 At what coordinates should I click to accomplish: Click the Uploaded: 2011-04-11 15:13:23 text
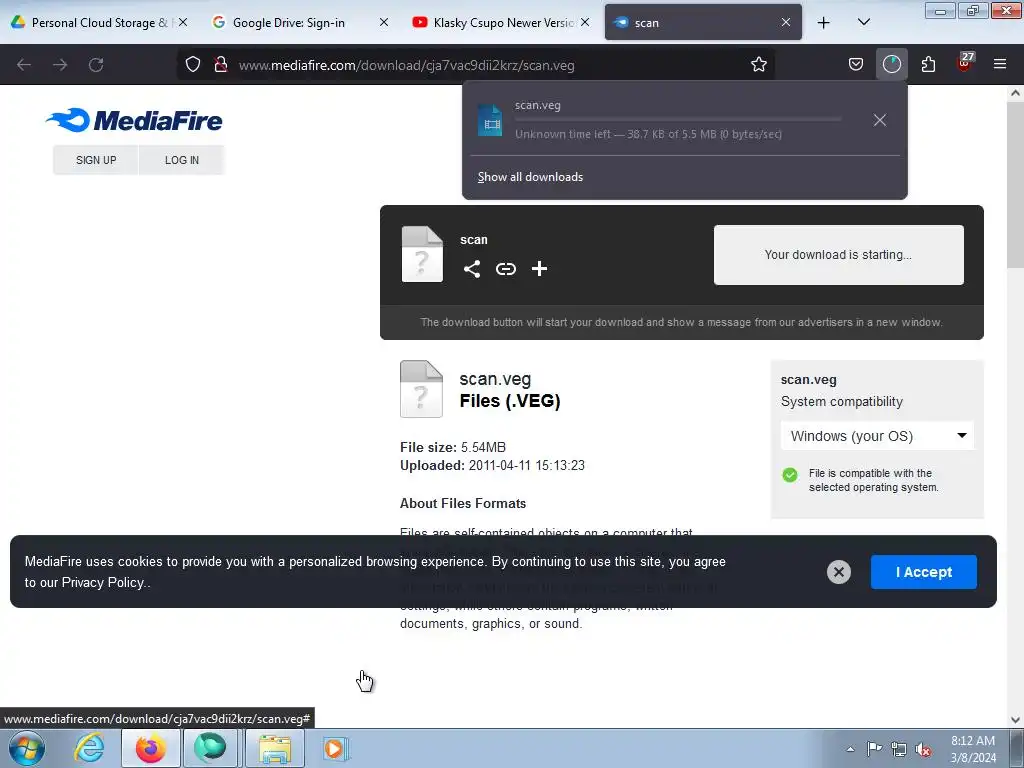[492, 466]
